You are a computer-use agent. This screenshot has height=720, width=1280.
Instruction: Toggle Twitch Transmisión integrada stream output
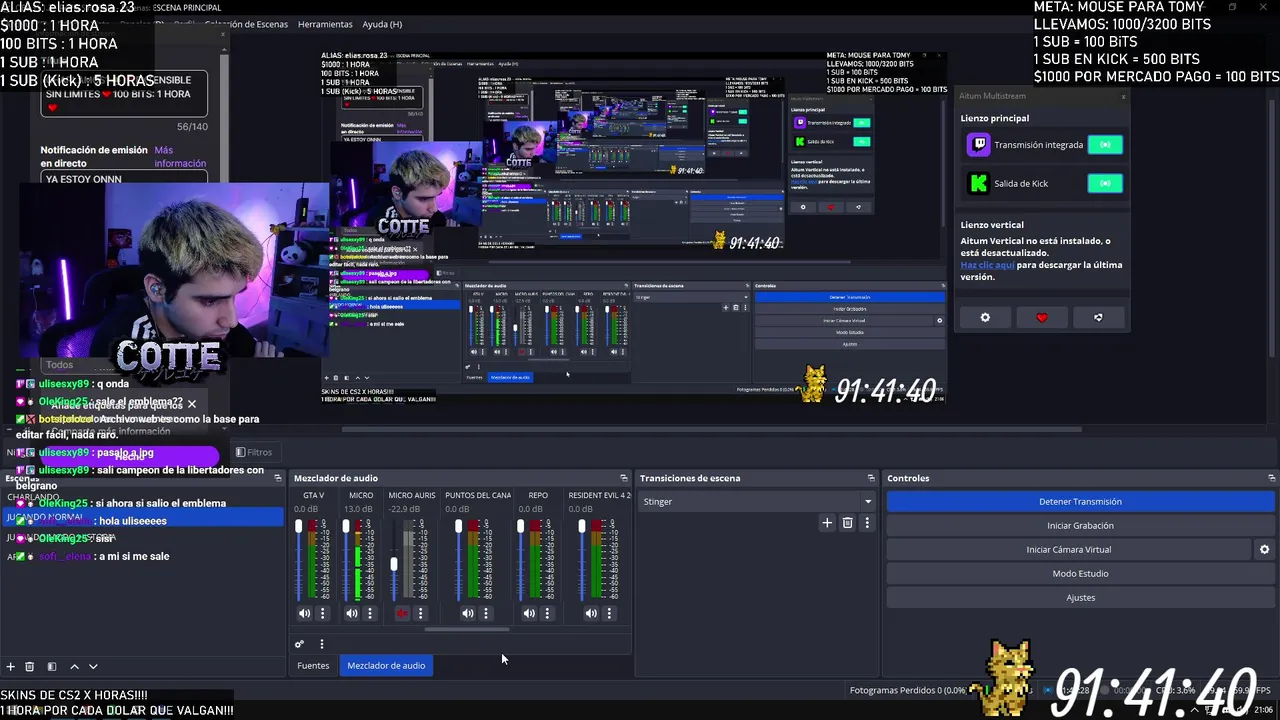(1105, 145)
